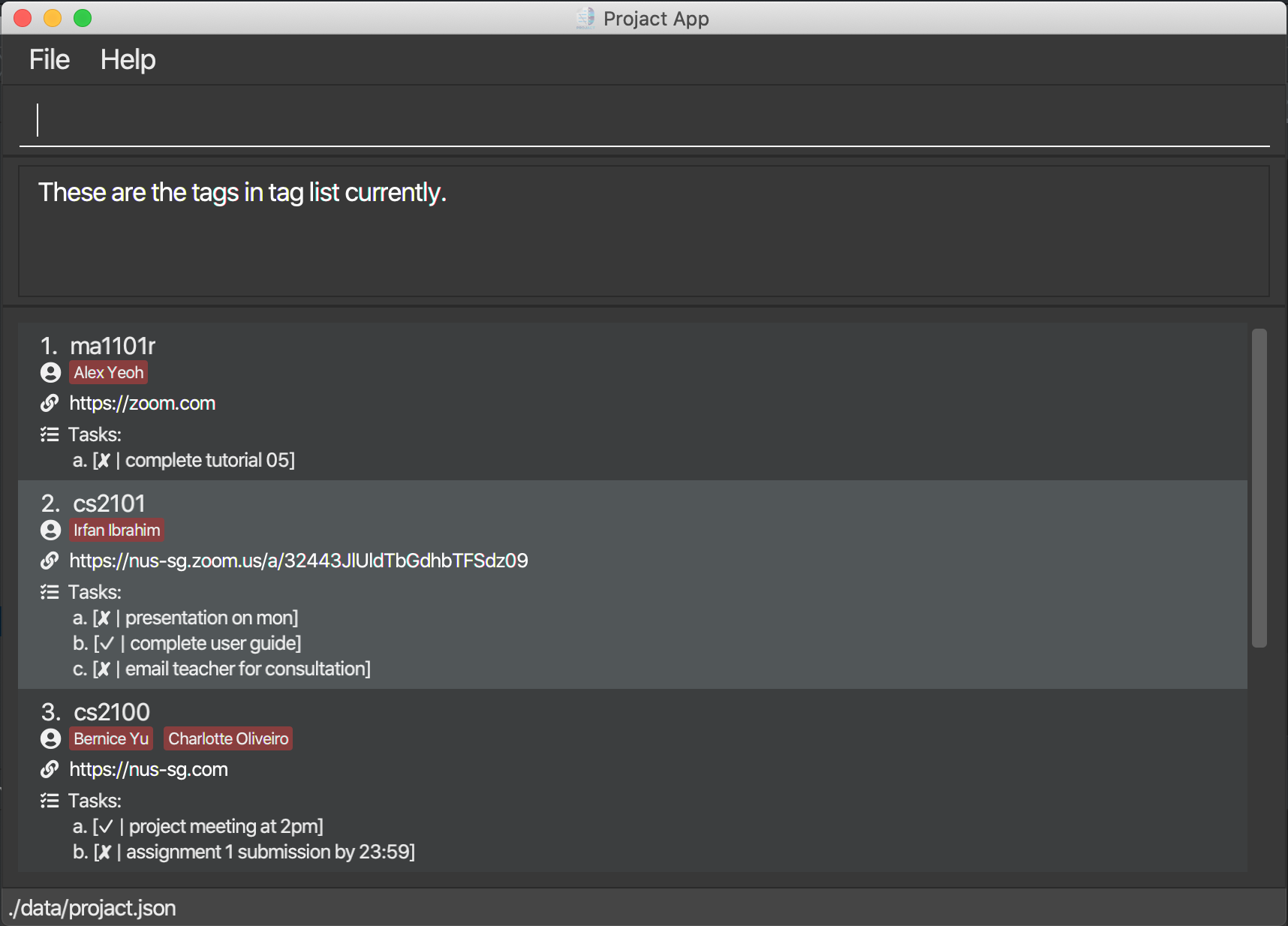1288x926 pixels.
Task: Open the nus-sg.zoom.us meeting link
Action: pos(299,561)
